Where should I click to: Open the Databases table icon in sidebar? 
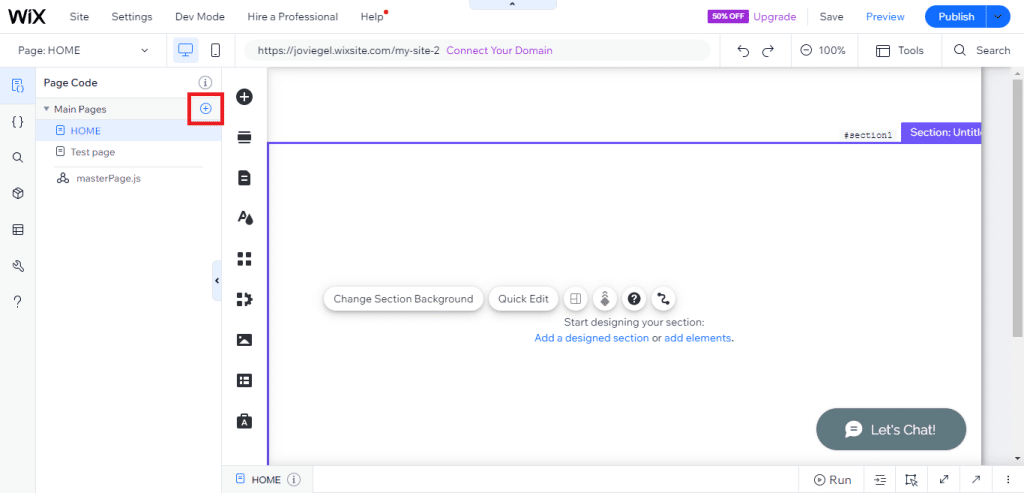point(18,229)
